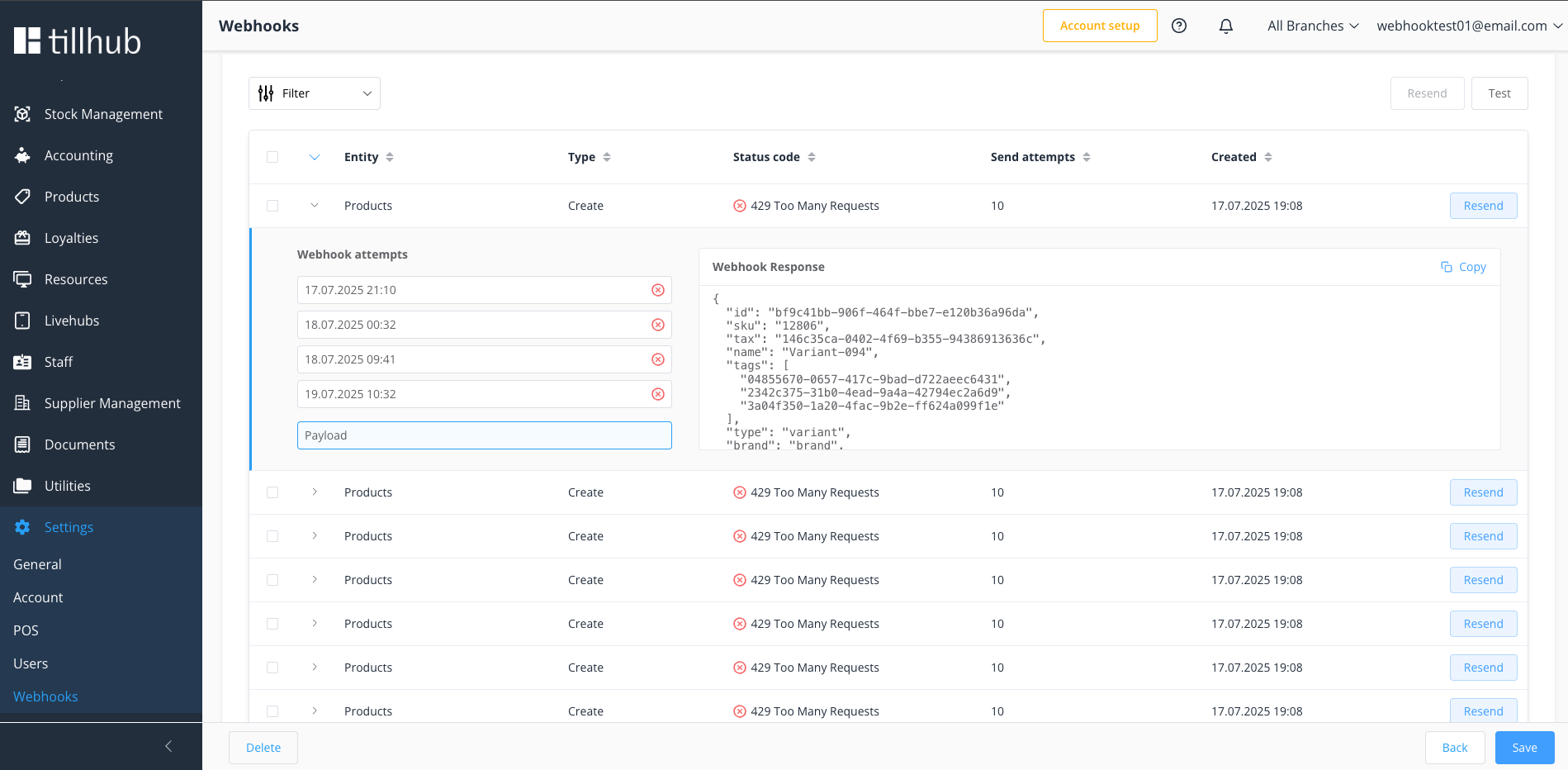Click the Accounting piggy bank icon
1568x770 pixels.
tap(23, 155)
